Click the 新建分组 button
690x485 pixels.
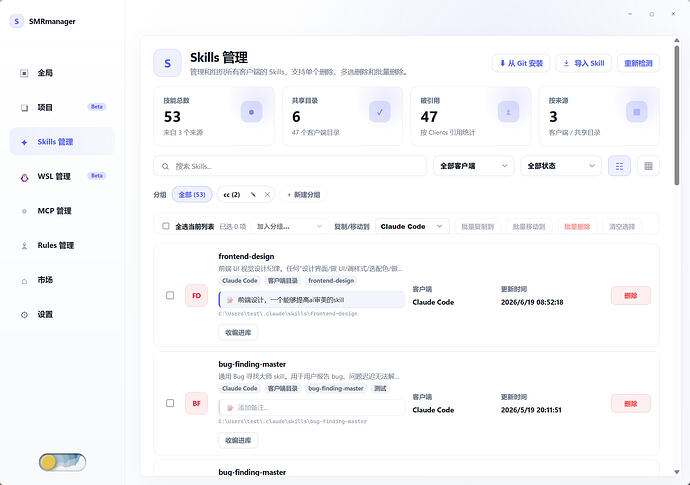point(304,195)
